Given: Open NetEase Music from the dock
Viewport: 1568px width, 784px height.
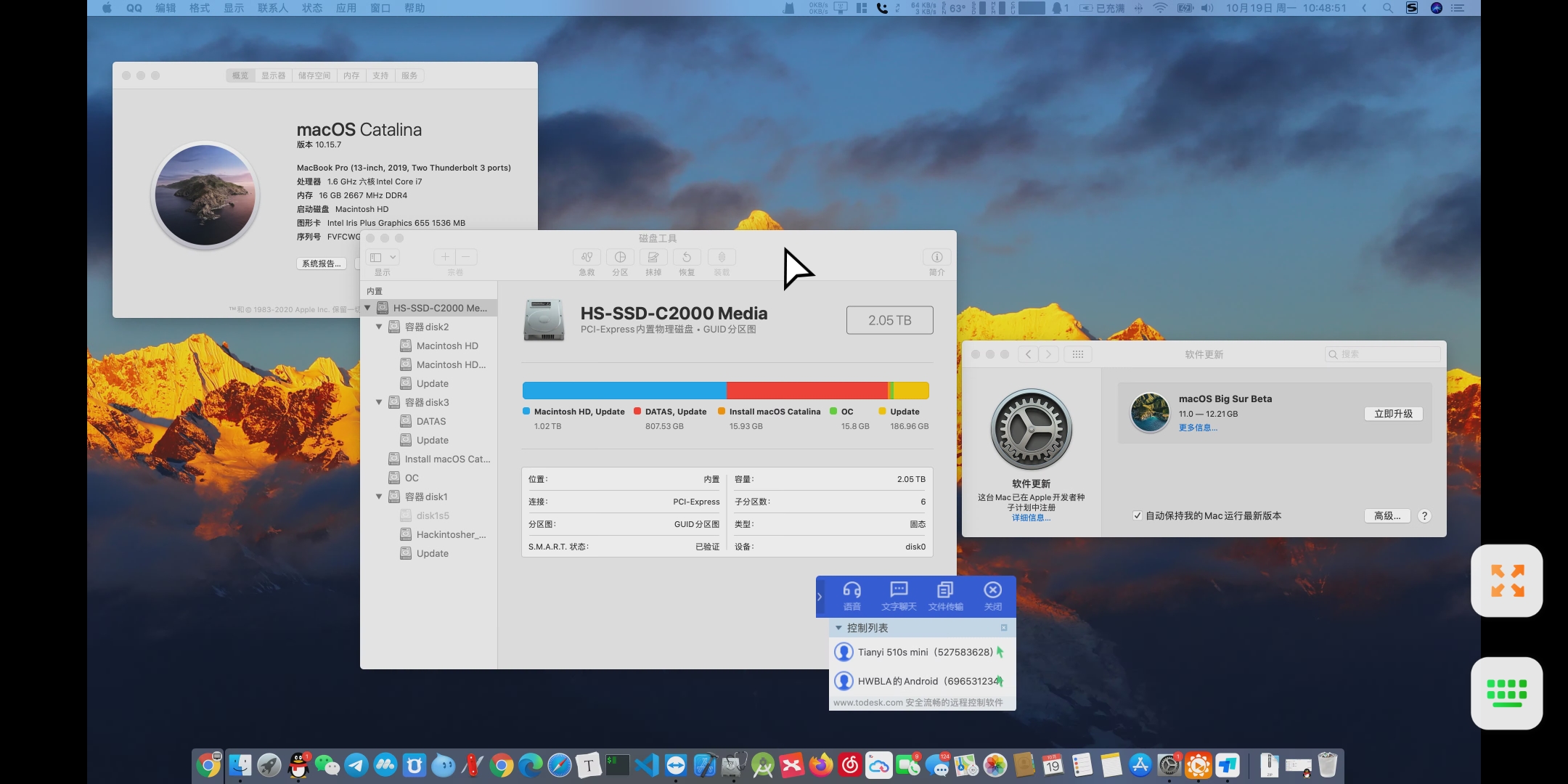Looking at the screenshot, I should click(849, 765).
